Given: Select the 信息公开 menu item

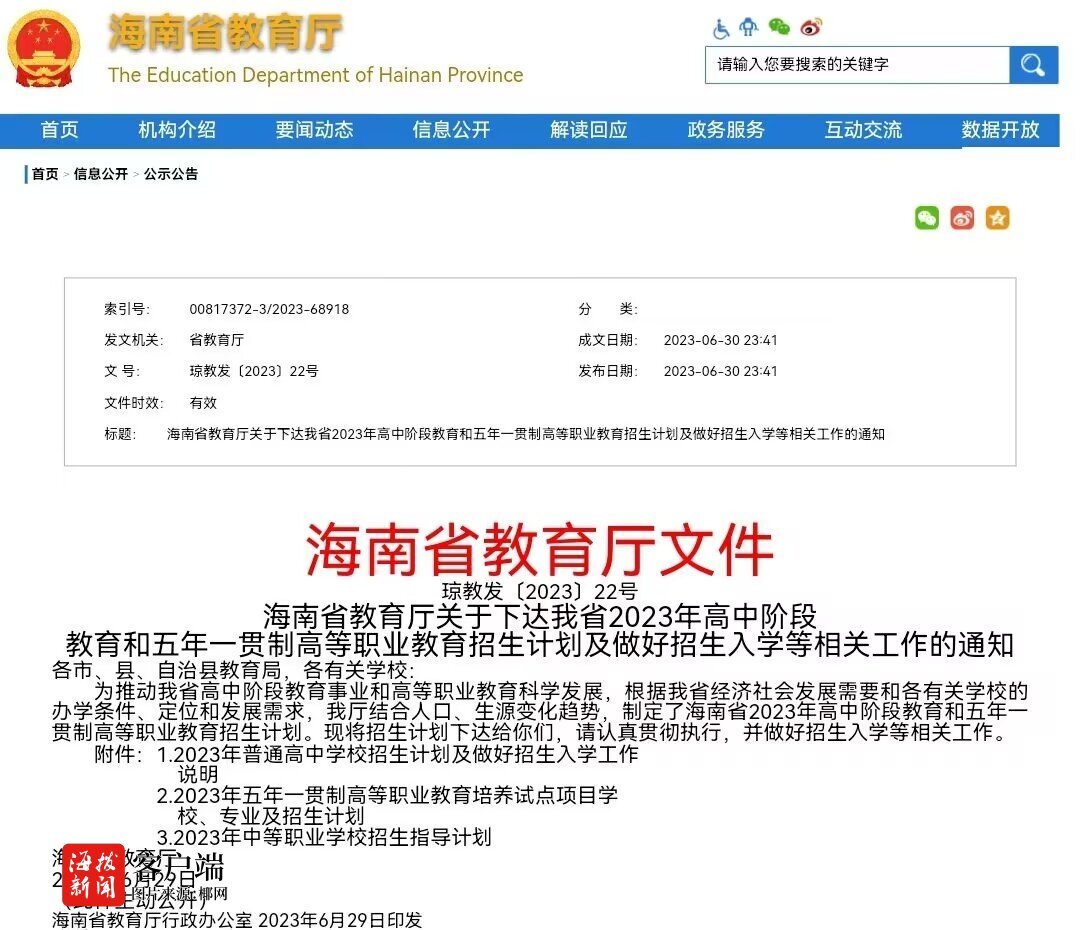Looking at the screenshot, I should click(451, 130).
